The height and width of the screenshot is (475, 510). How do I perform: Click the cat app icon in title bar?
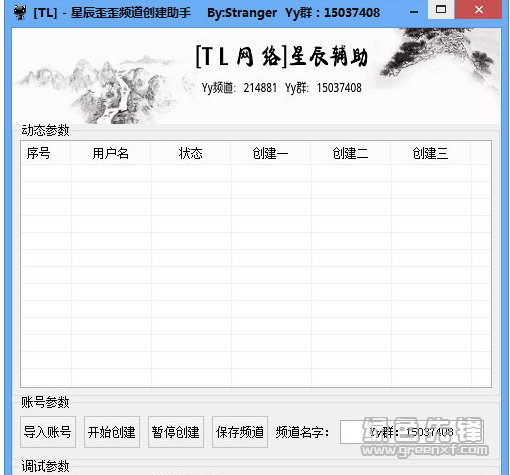pyautogui.click(x=20, y=12)
